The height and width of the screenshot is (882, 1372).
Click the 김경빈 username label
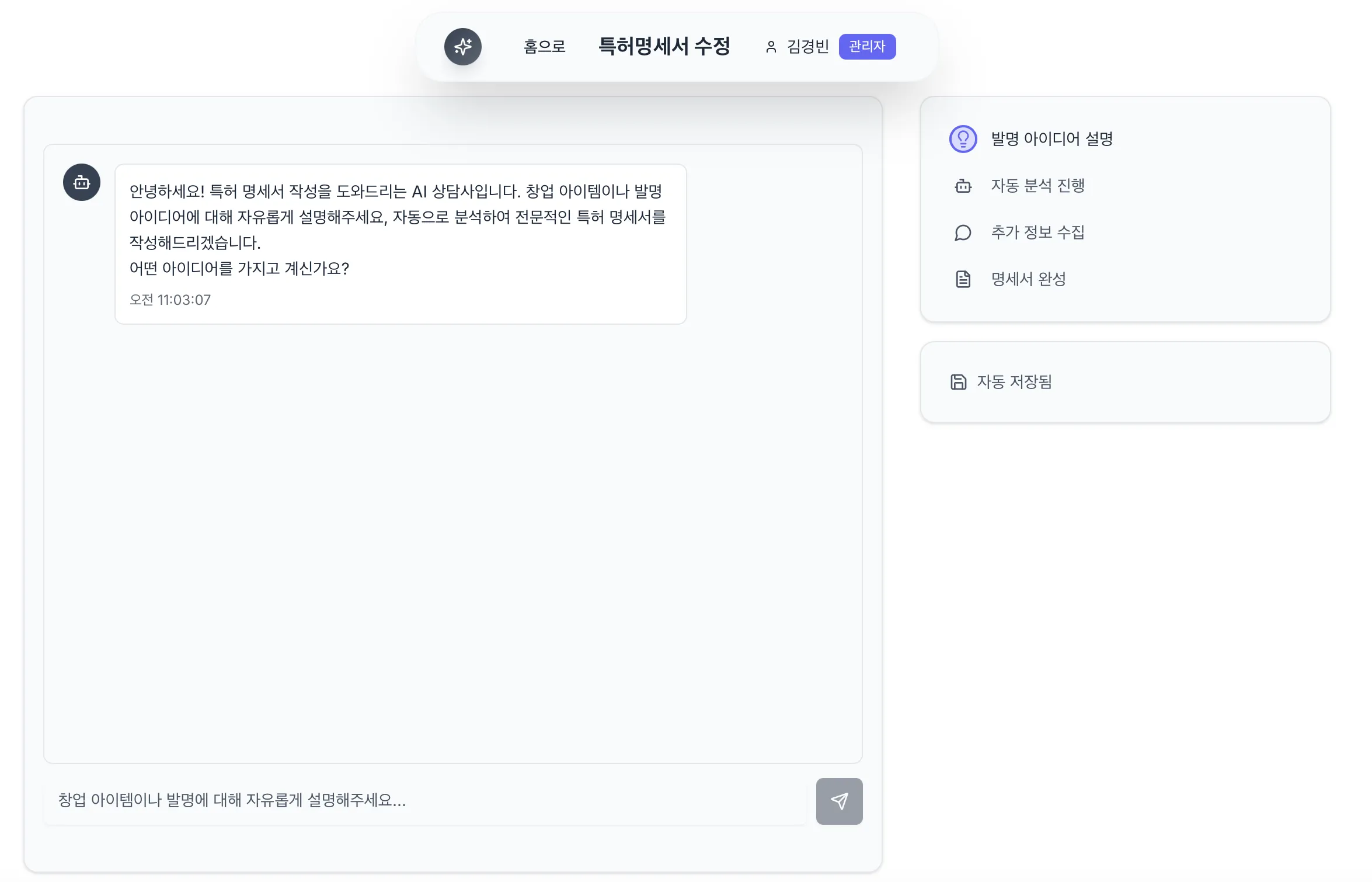click(x=807, y=47)
